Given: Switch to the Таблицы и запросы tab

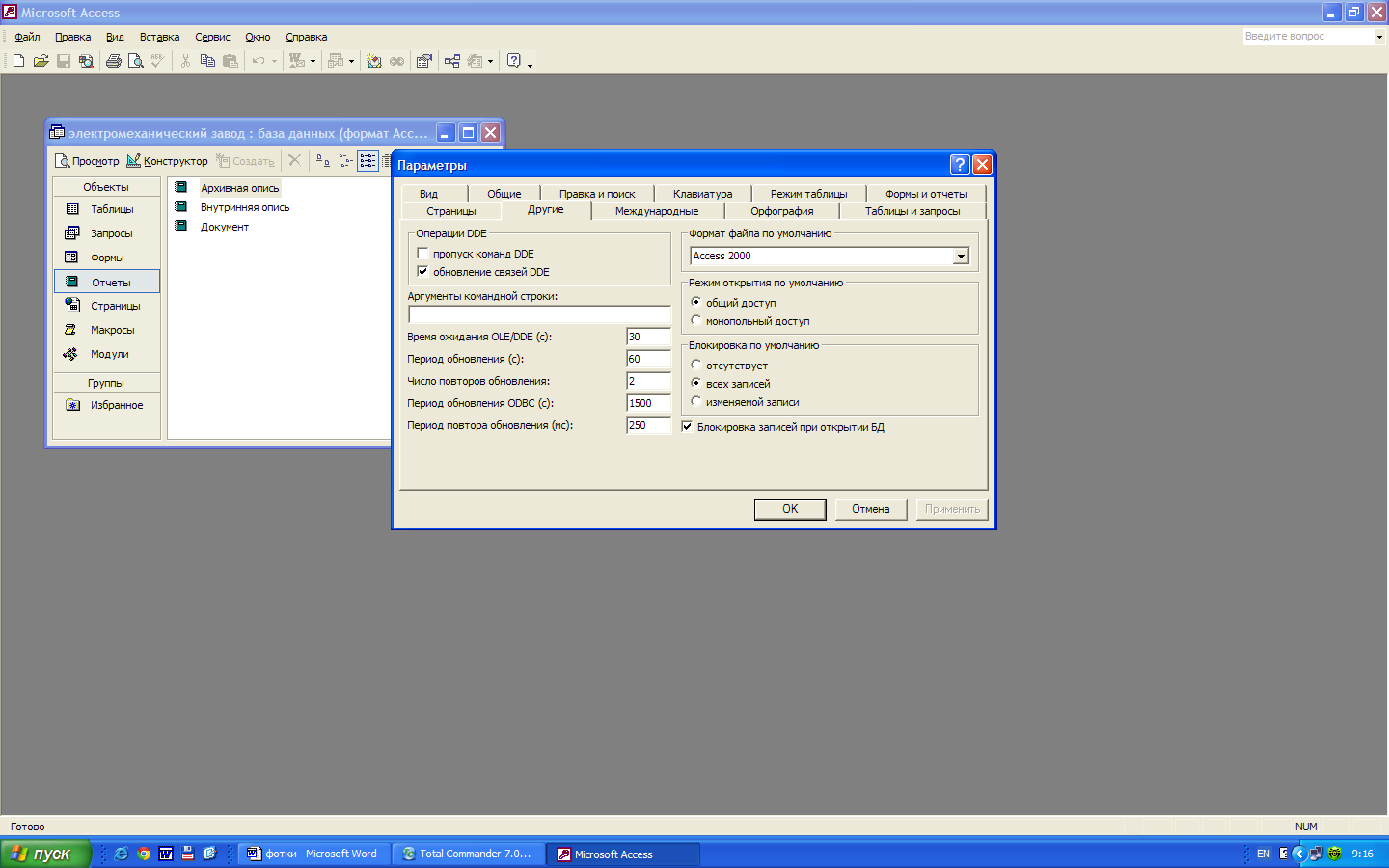Looking at the screenshot, I should click(912, 211).
